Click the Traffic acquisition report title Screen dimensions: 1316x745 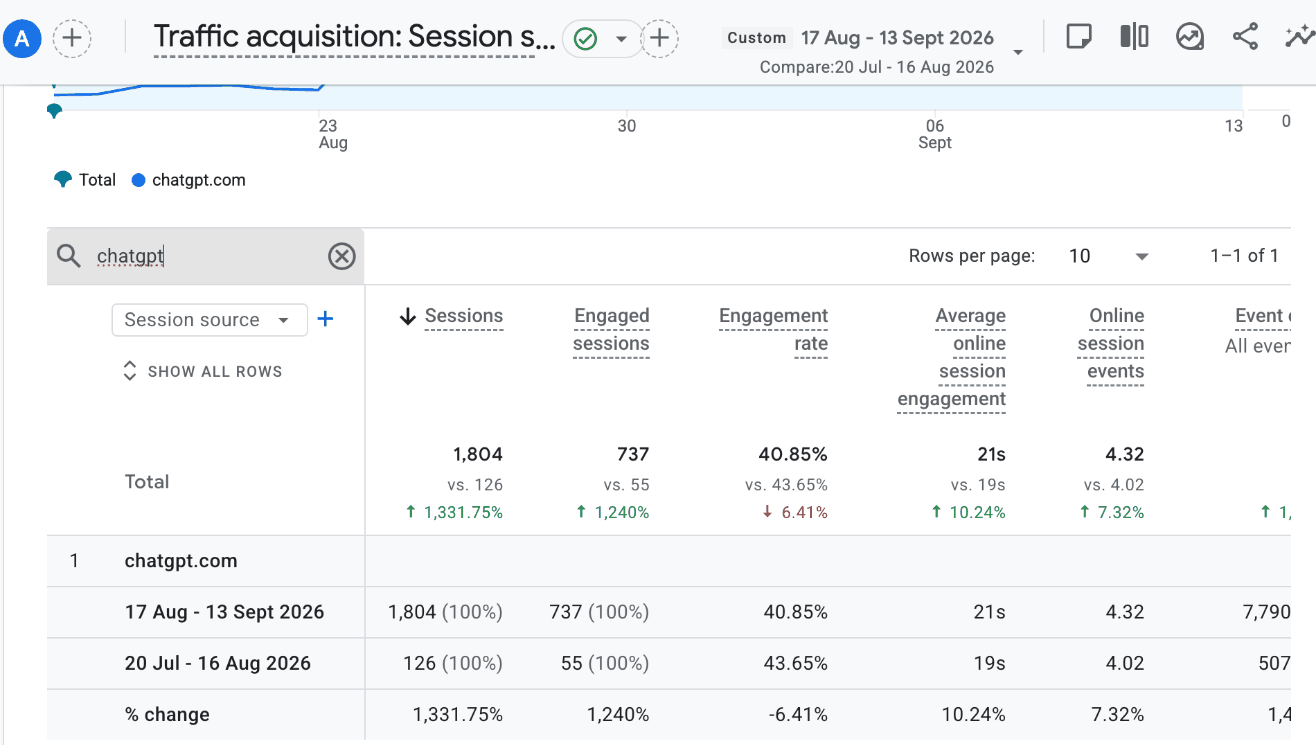click(354, 37)
